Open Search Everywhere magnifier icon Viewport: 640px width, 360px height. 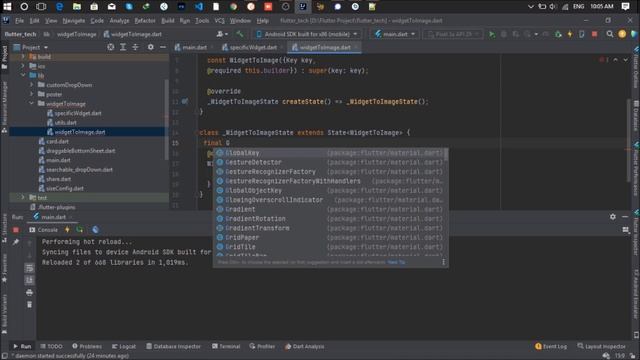pos(609,34)
